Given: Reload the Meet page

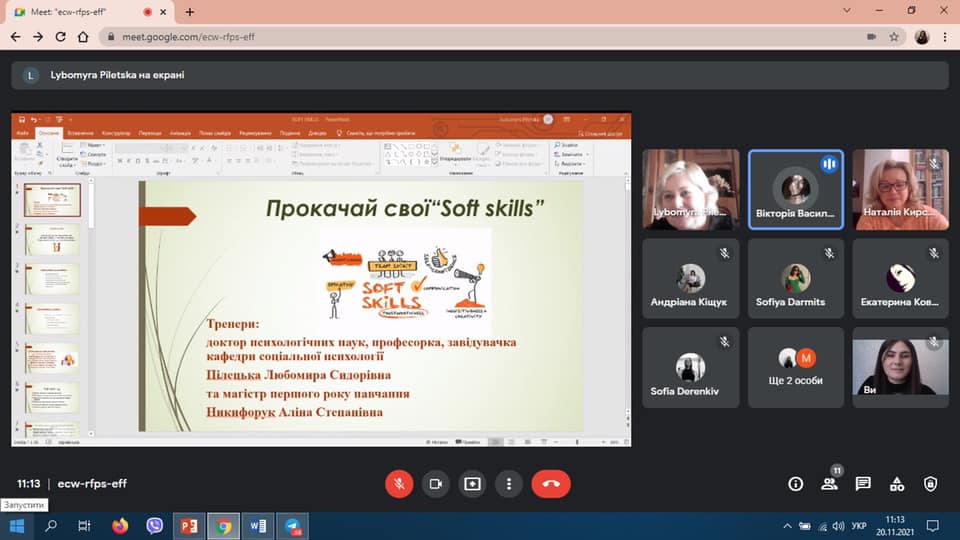Looking at the screenshot, I should pyautogui.click(x=63, y=36).
